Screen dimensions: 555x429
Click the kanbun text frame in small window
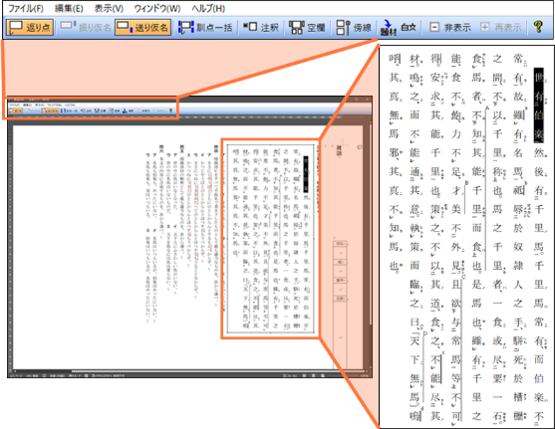coord(270,238)
